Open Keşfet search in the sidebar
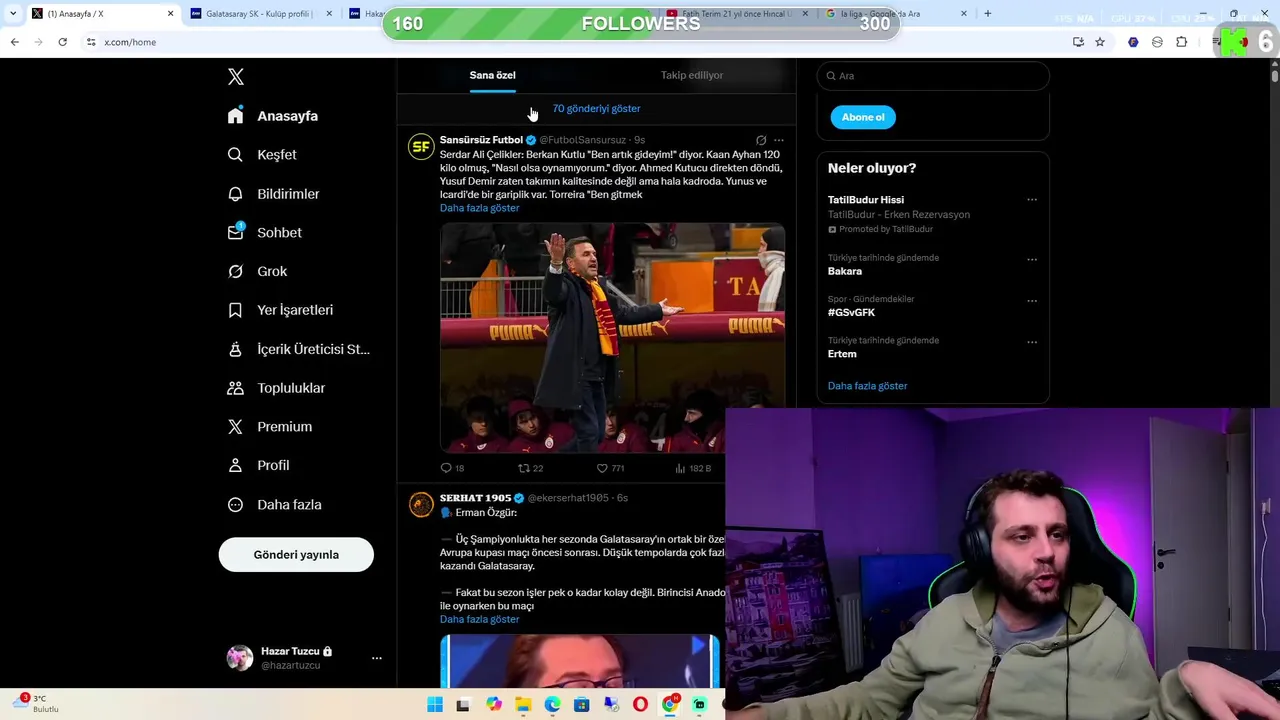Screen dimensions: 1280x720 [262, 155]
